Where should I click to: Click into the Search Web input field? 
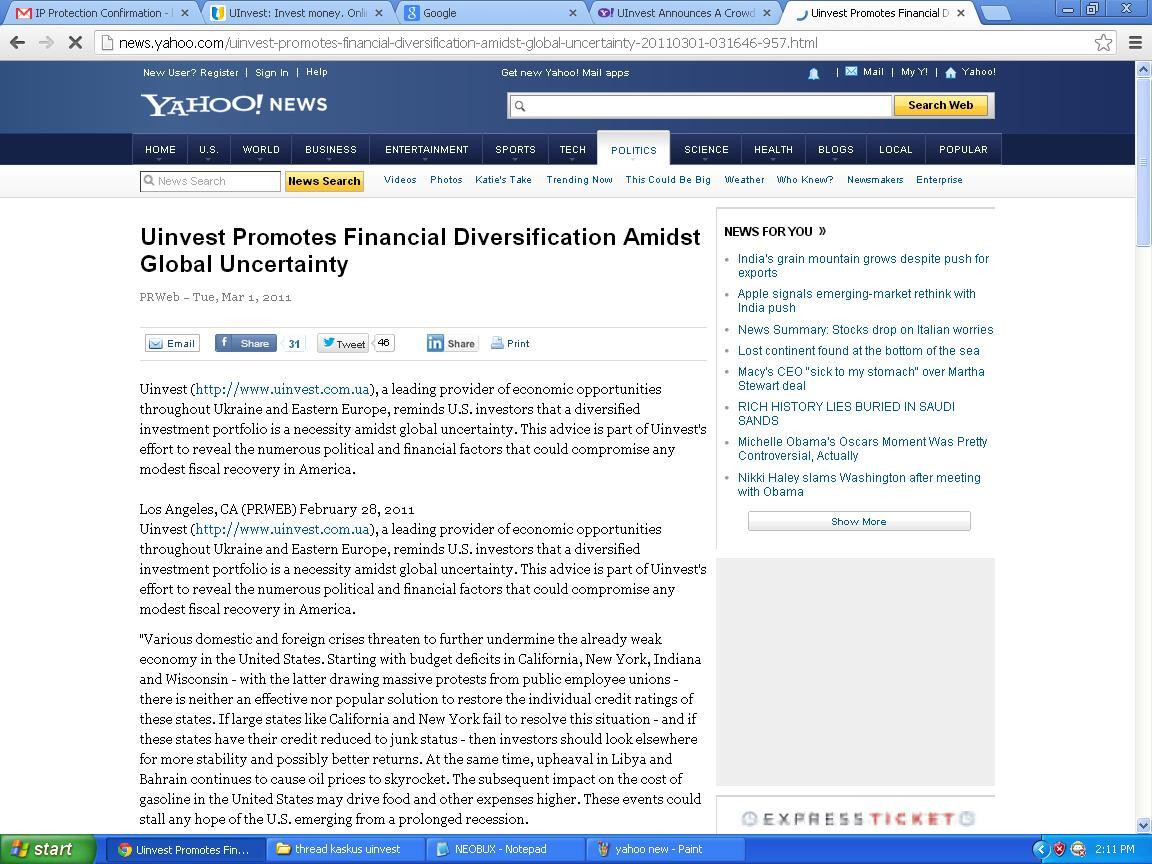(x=700, y=106)
